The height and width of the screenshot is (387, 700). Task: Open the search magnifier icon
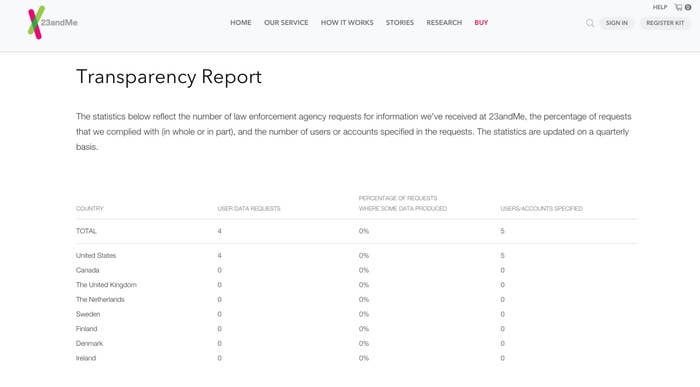tap(590, 23)
